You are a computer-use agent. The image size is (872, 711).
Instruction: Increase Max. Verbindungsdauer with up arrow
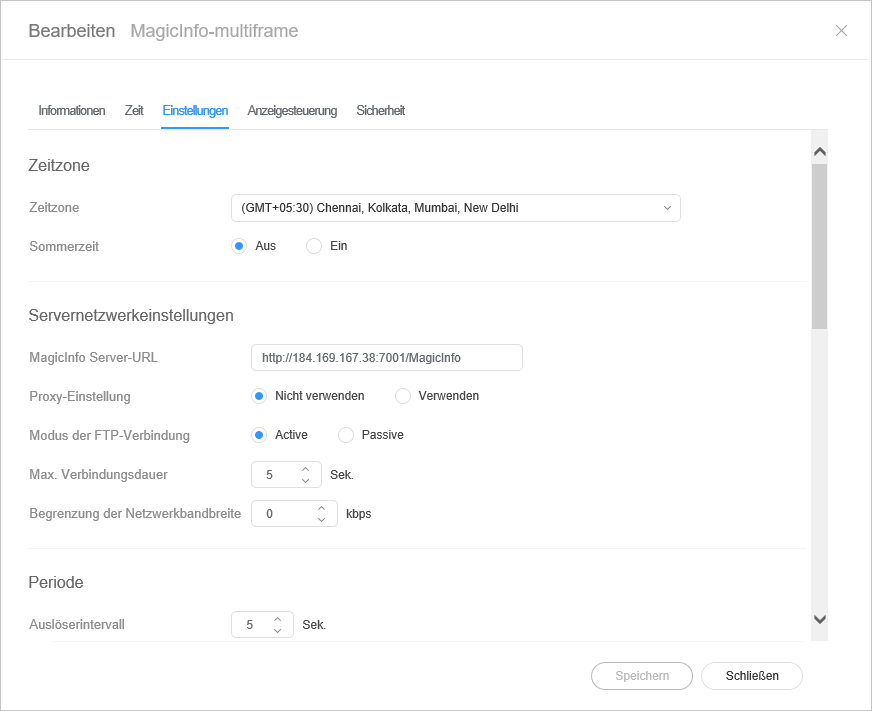coord(306,468)
